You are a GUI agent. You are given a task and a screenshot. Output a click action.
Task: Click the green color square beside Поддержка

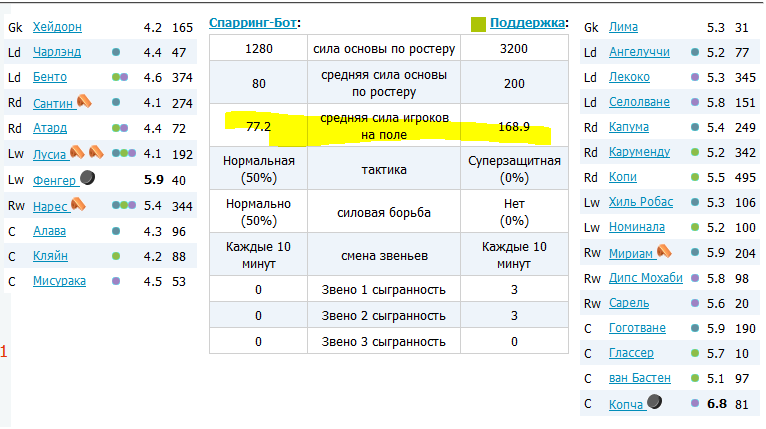pyautogui.click(x=478, y=24)
